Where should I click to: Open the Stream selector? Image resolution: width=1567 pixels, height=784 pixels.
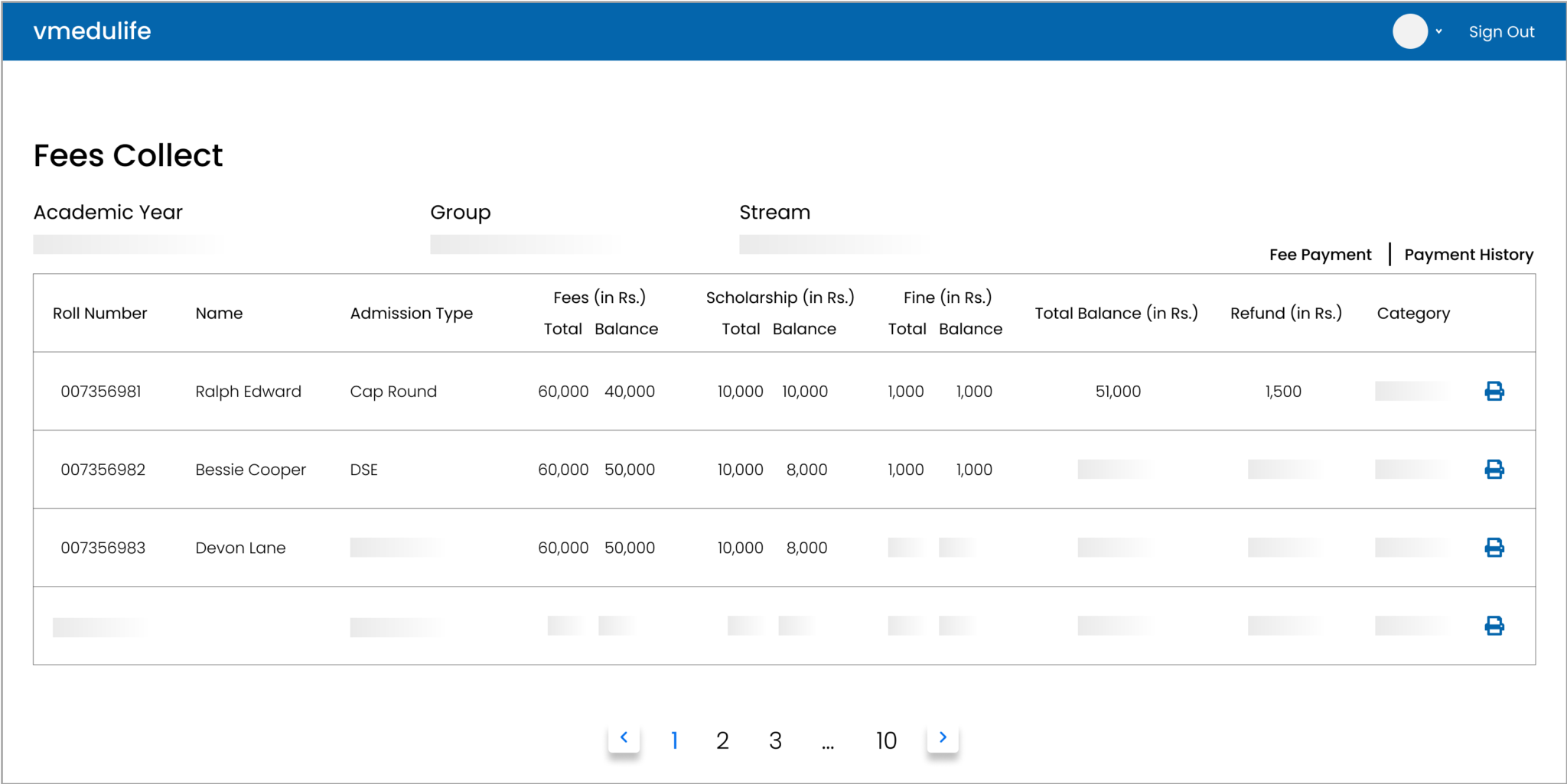(834, 244)
